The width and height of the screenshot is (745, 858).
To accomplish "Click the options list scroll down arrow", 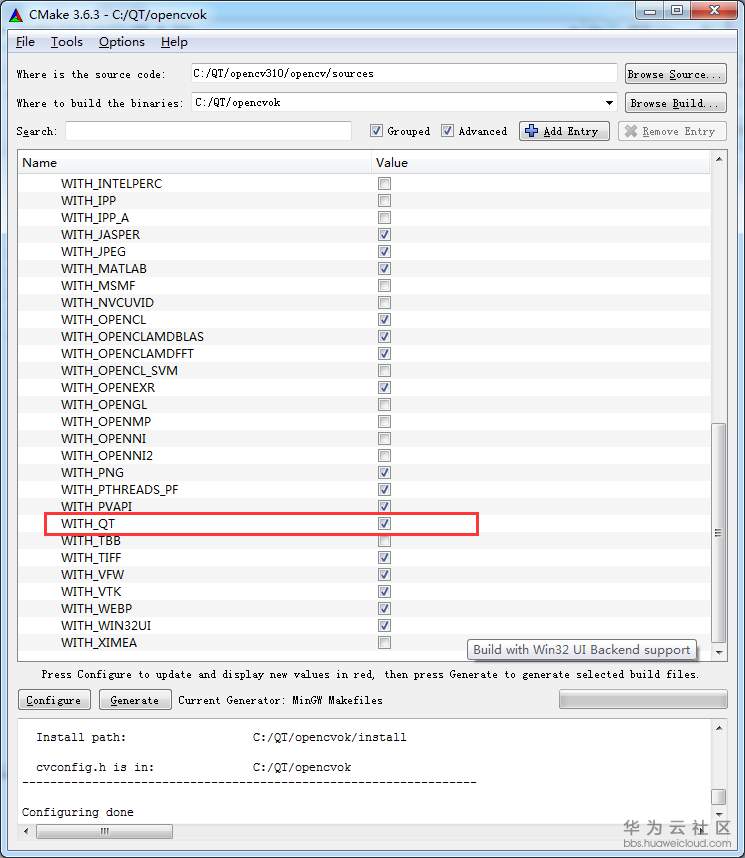I will [x=719, y=652].
